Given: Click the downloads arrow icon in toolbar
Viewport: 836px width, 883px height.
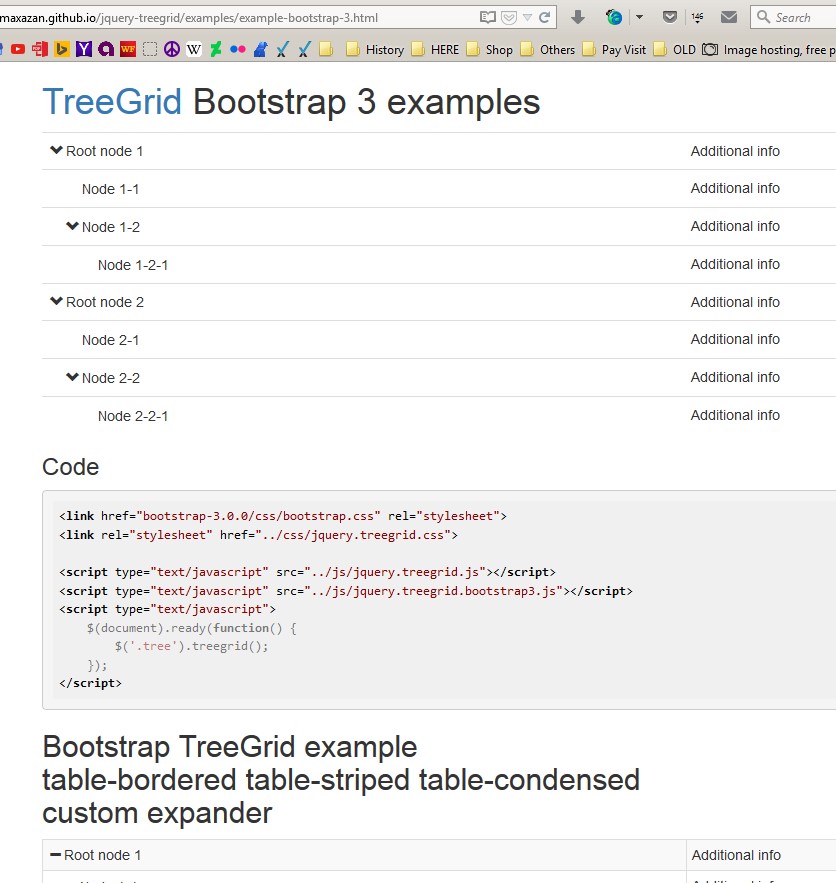Looking at the screenshot, I should (578, 17).
